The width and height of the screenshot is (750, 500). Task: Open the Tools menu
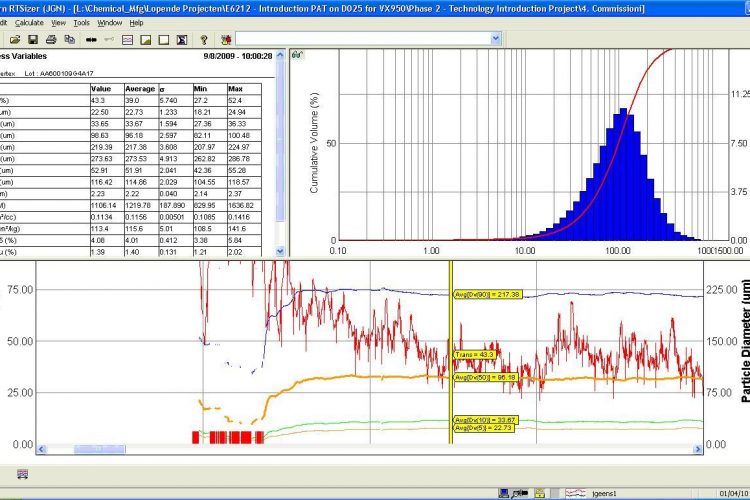81,21
